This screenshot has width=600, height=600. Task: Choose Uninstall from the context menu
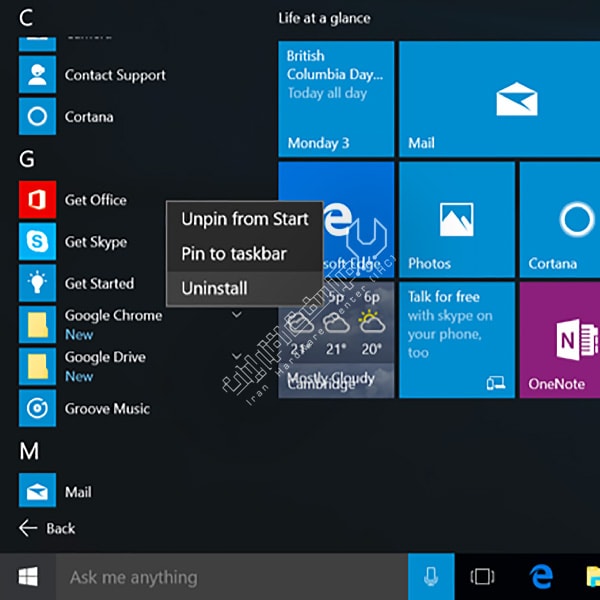click(x=245, y=288)
